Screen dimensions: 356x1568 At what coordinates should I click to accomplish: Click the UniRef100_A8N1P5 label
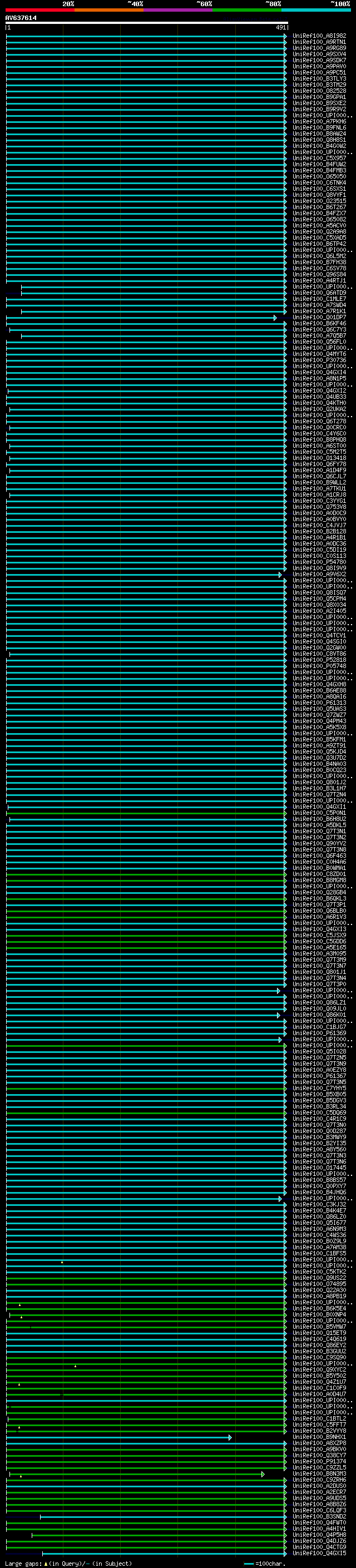coord(319,379)
